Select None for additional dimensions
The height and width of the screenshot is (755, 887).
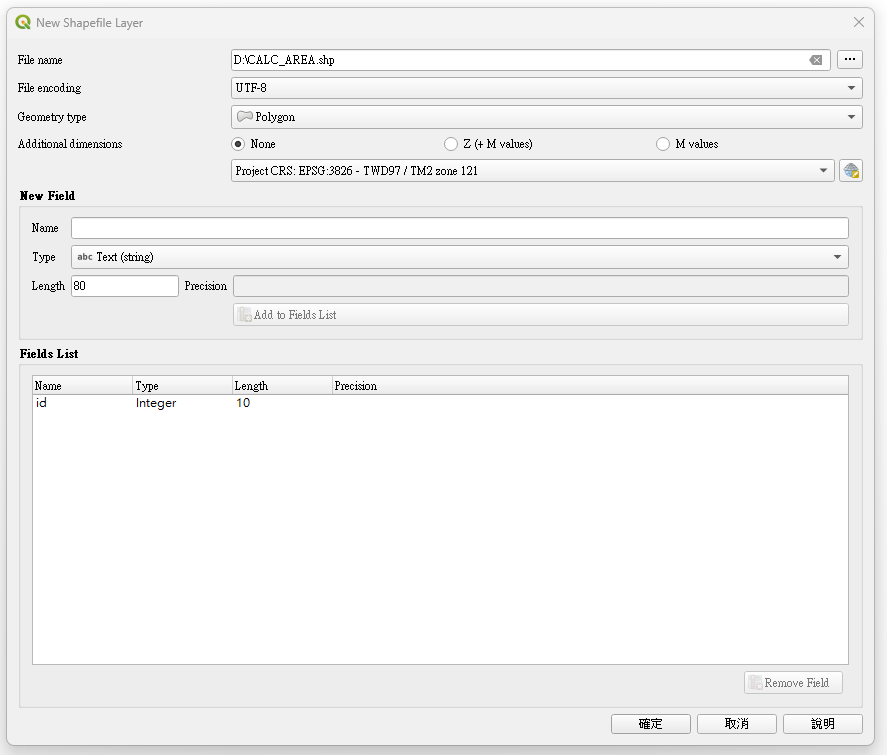pyautogui.click(x=239, y=144)
